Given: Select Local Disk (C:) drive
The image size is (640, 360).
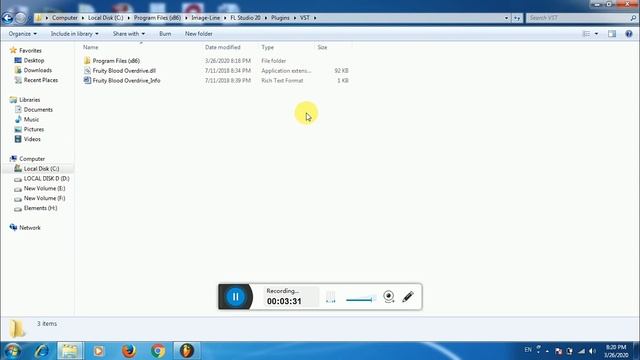Looking at the screenshot, I should (41, 169).
